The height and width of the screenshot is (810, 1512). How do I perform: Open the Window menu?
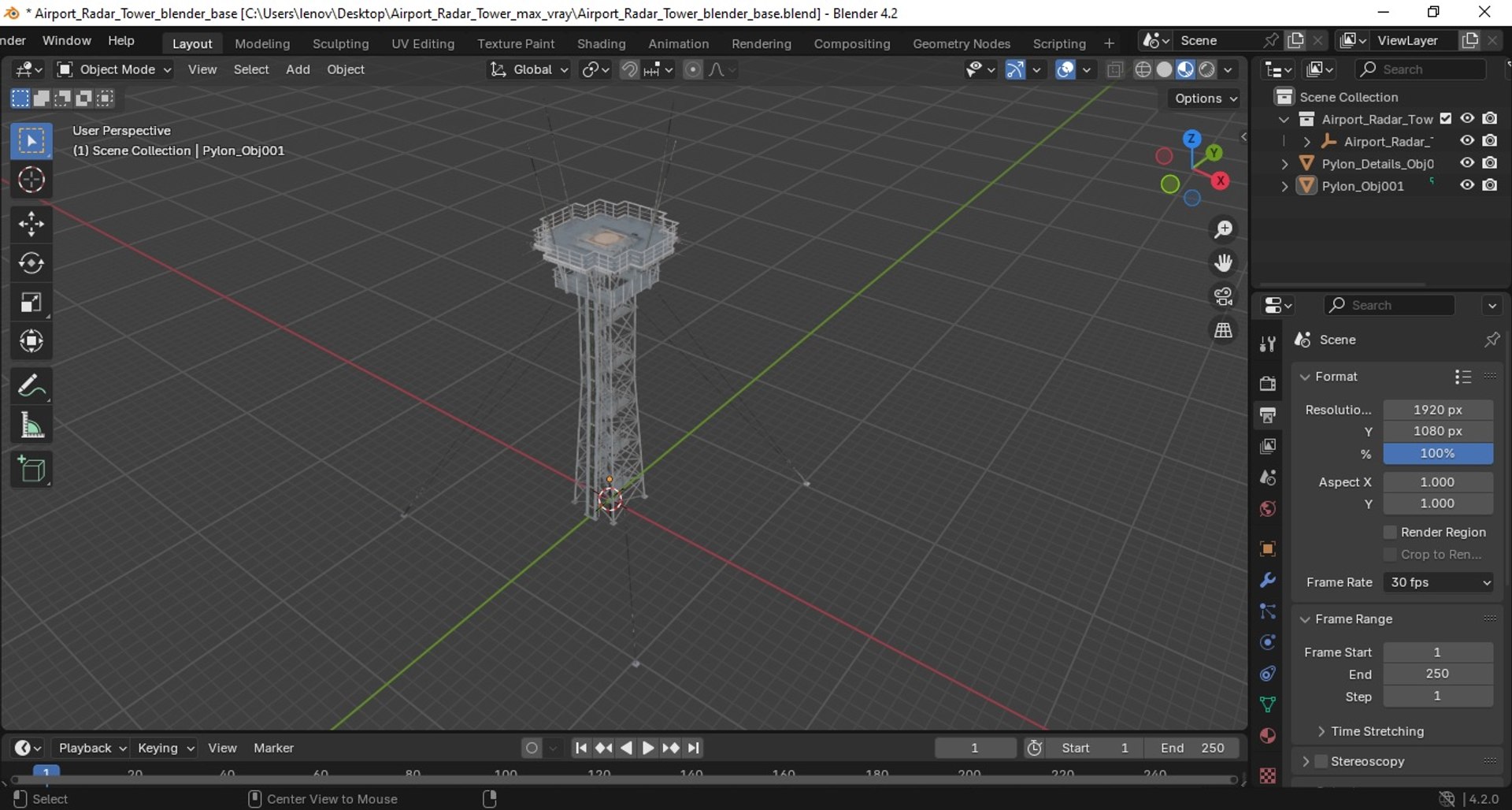(x=67, y=40)
